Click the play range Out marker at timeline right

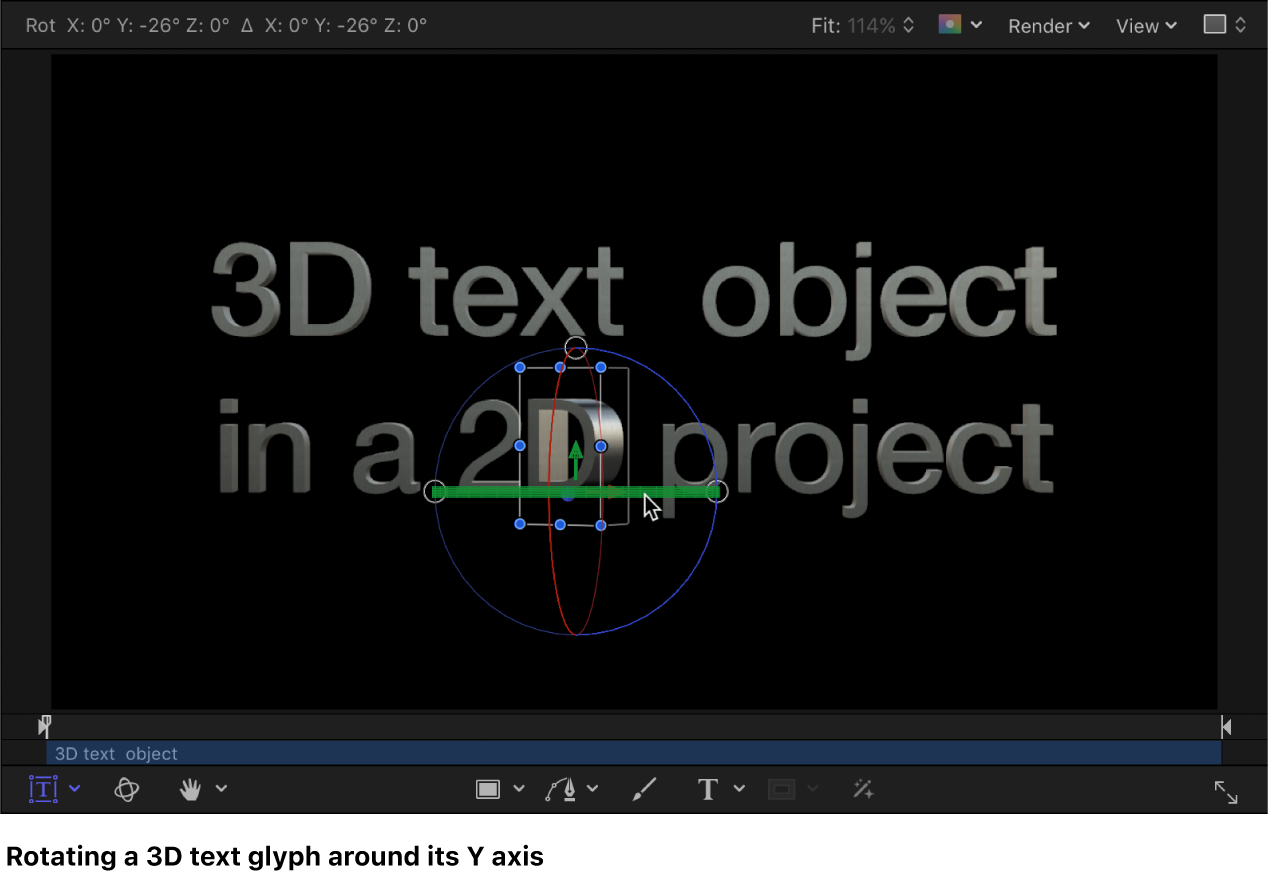pyautogui.click(x=1226, y=726)
